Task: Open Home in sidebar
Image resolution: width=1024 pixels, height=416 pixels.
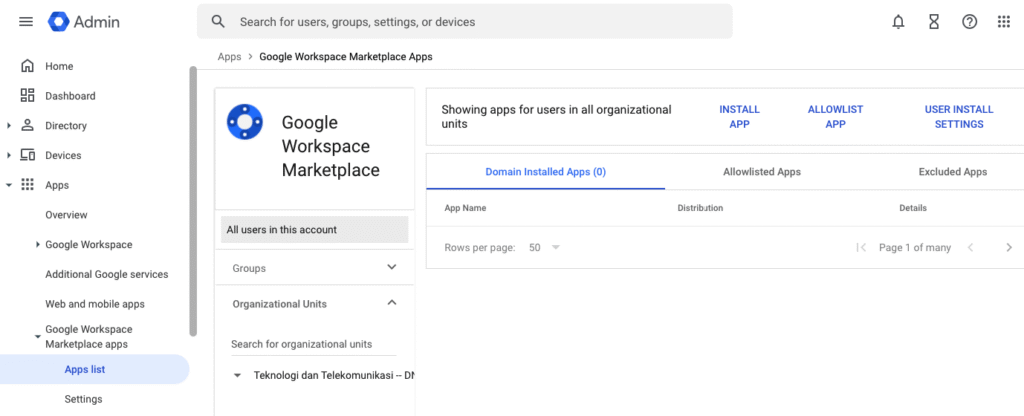Action: tap(59, 66)
